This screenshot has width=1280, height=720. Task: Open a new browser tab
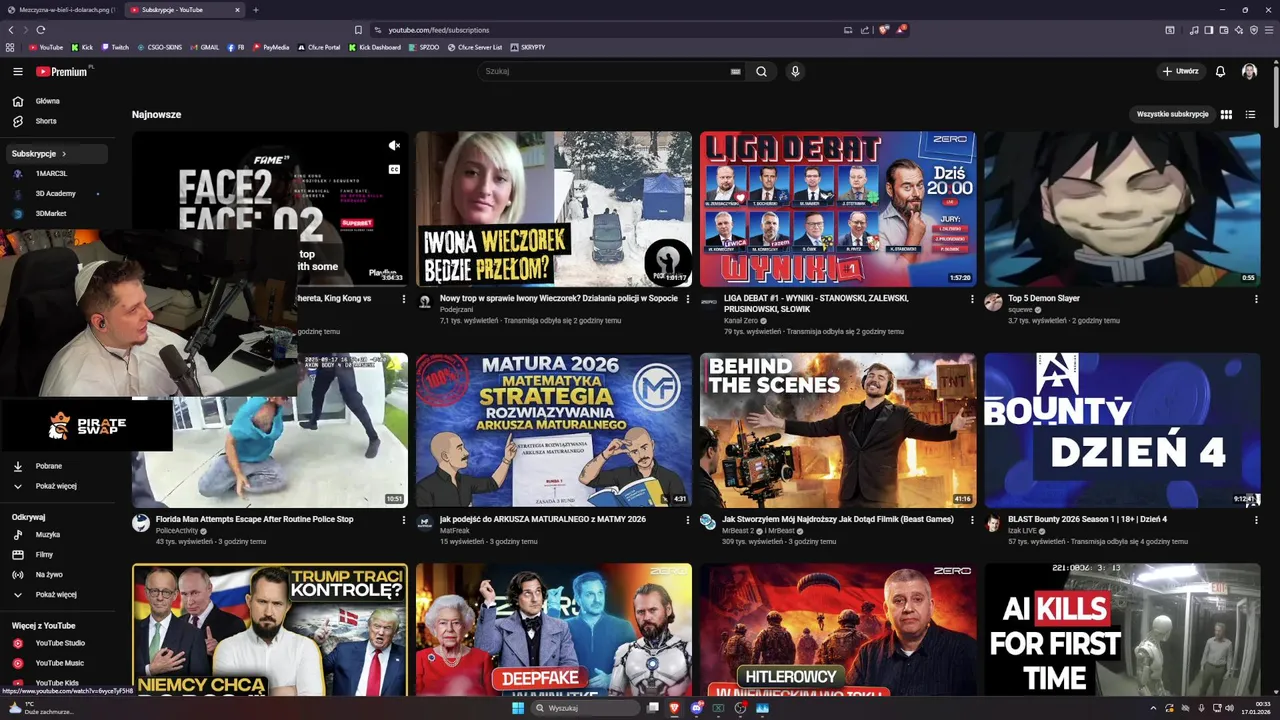coord(256,10)
